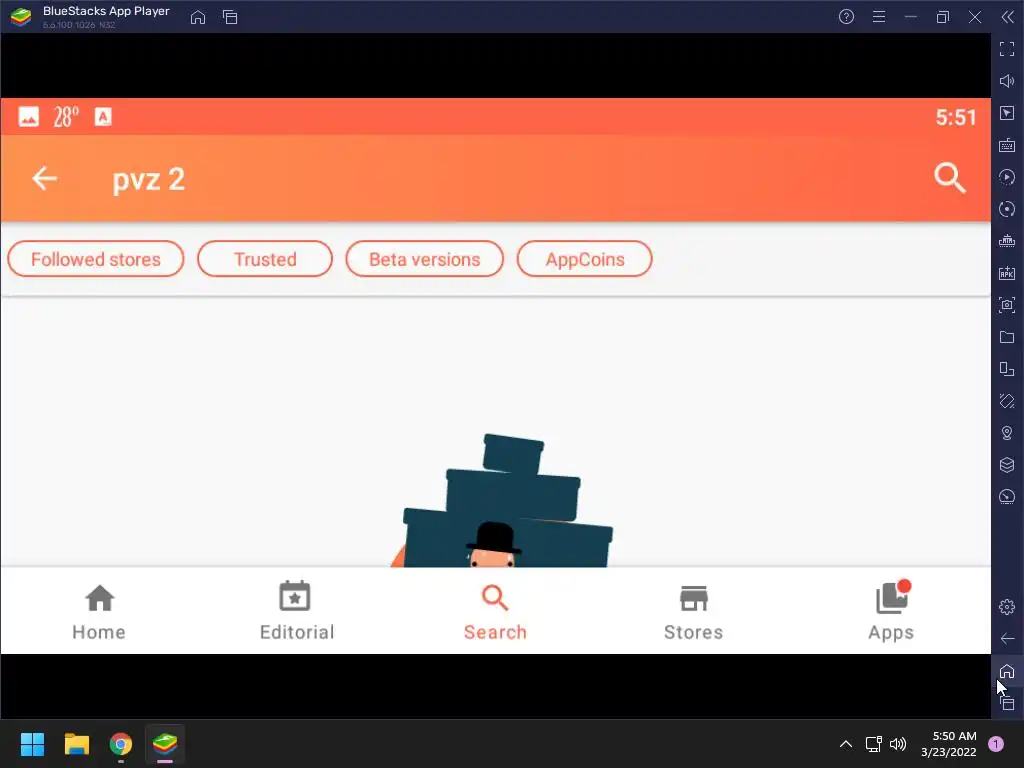The height and width of the screenshot is (768, 1024).
Task: Switch to the Editorial tab
Action: [296, 612]
